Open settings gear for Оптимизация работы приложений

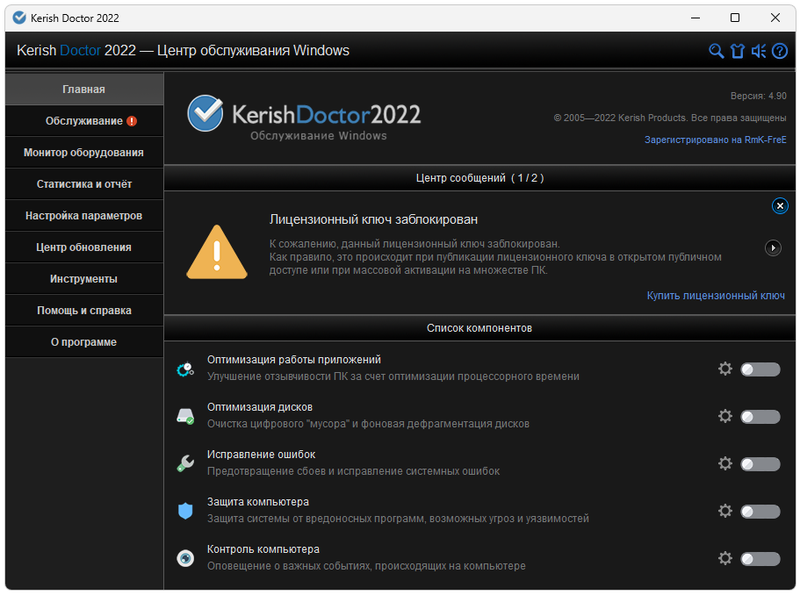pos(725,368)
